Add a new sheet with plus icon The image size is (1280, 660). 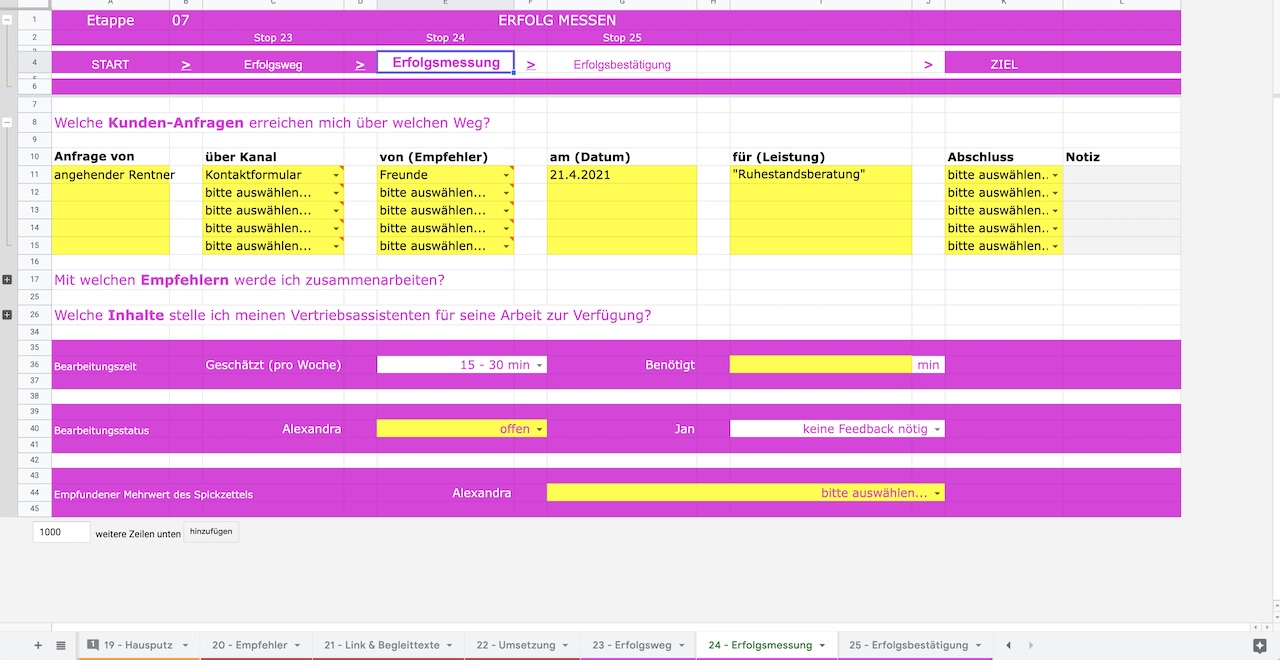click(38, 646)
